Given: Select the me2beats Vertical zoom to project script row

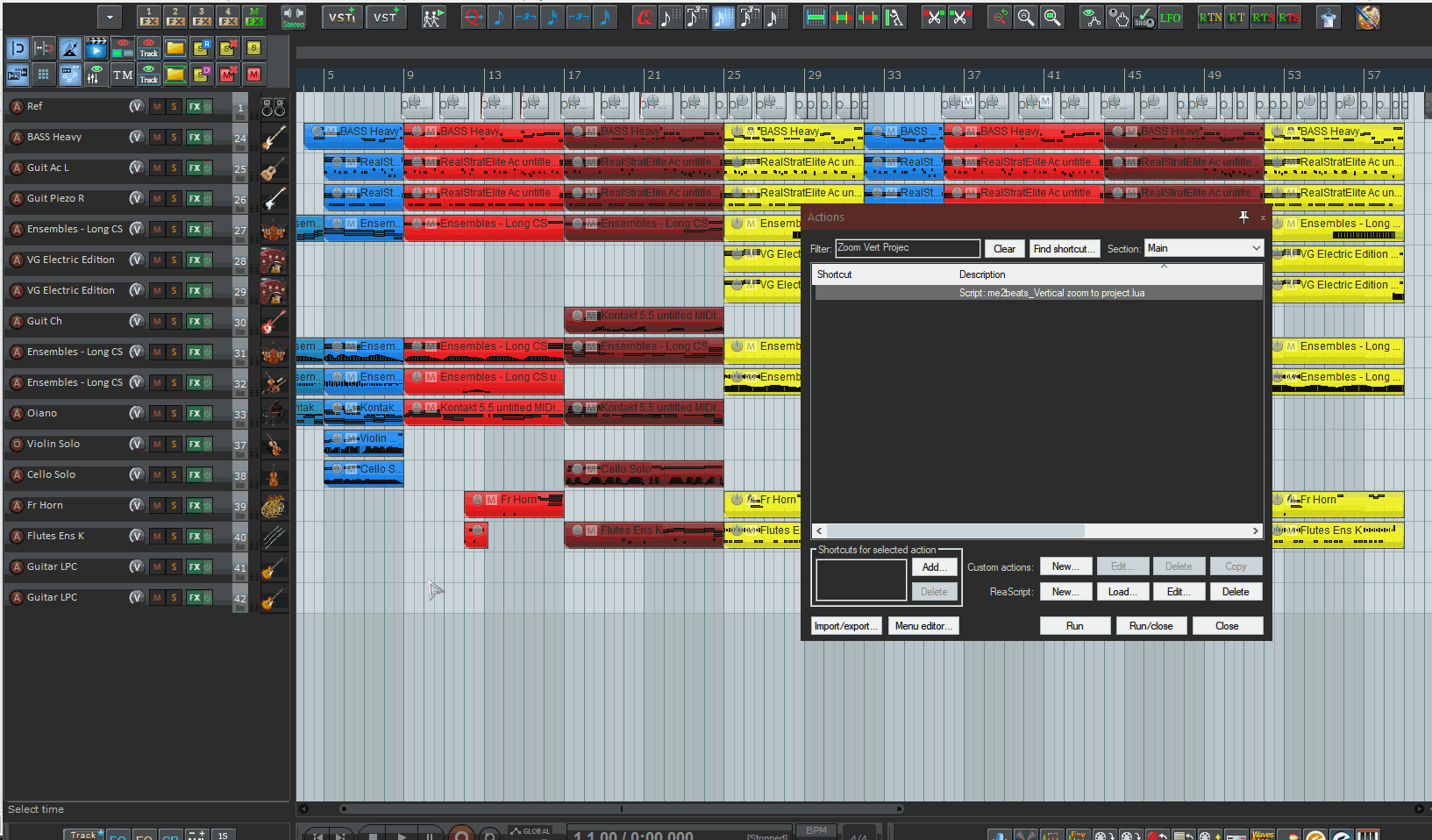Looking at the screenshot, I should [x=1038, y=293].
